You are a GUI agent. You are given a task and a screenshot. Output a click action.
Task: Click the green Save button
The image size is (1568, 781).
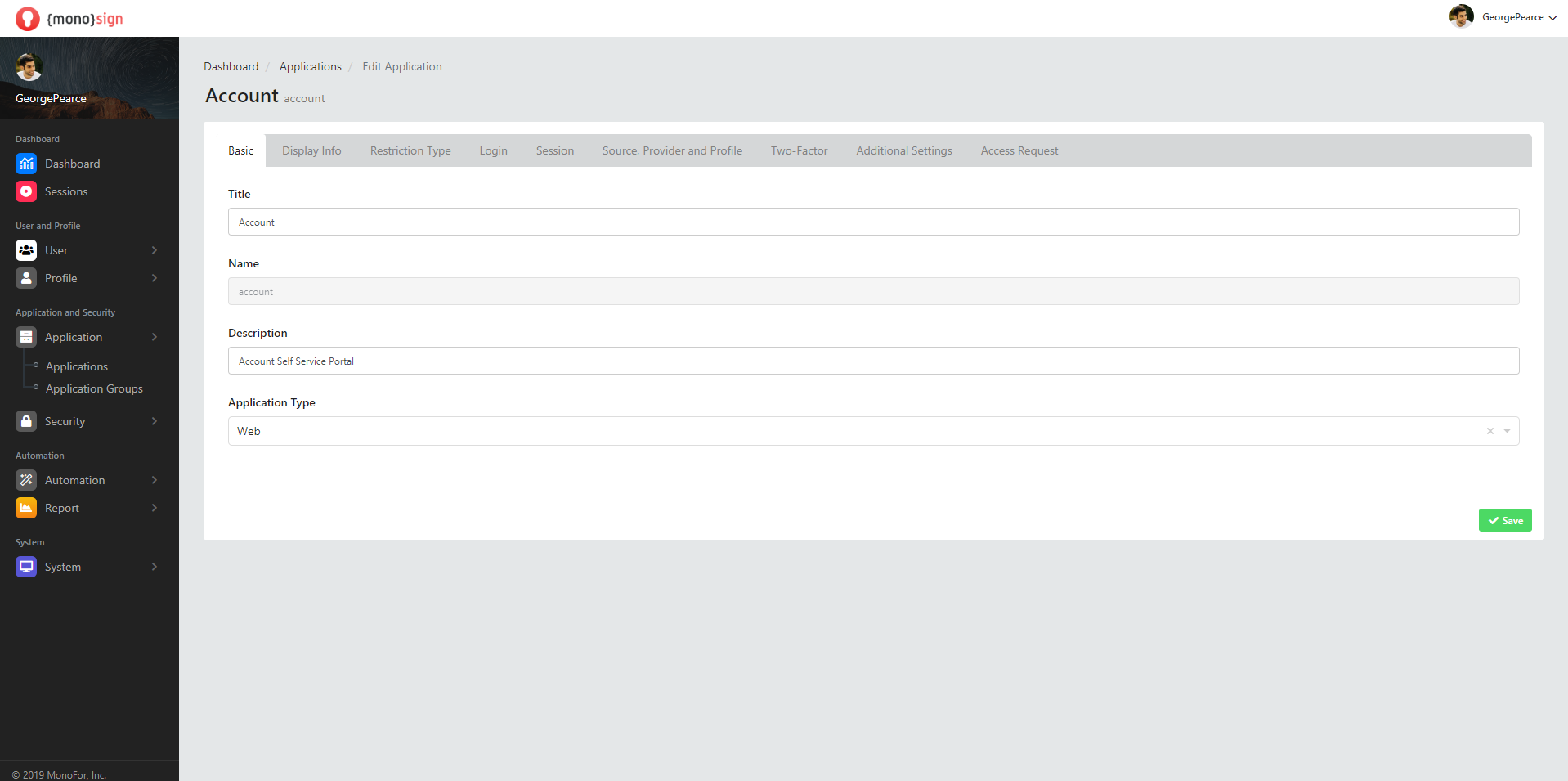coord(1505,520)
